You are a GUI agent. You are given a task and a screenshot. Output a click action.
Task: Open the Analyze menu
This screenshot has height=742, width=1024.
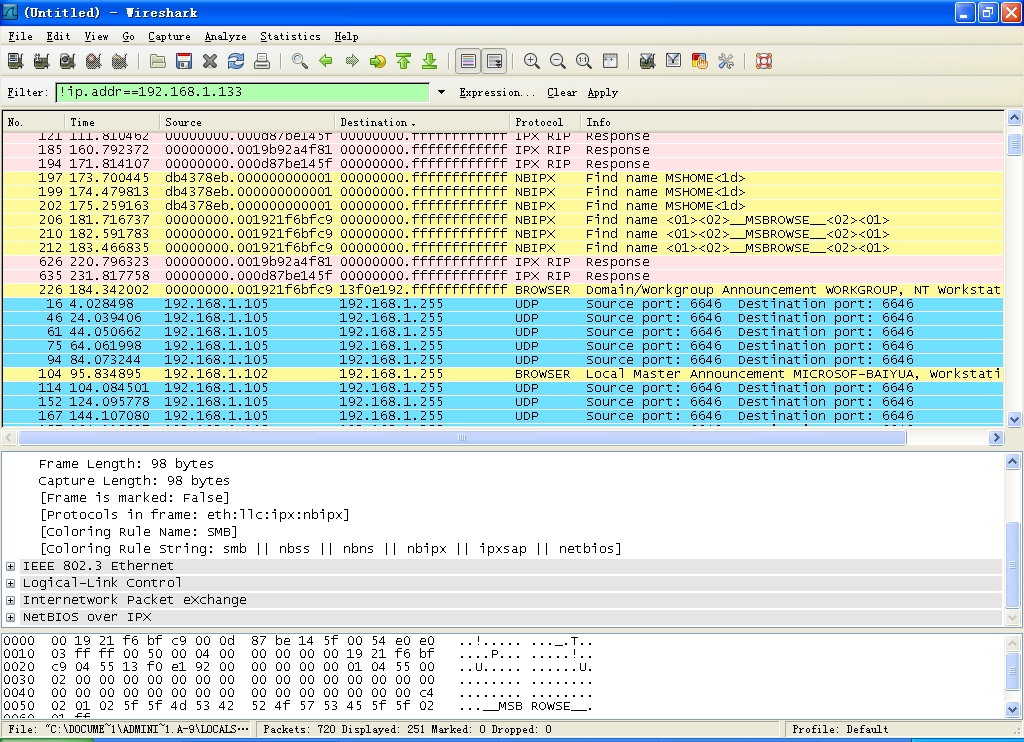[225, 36]
